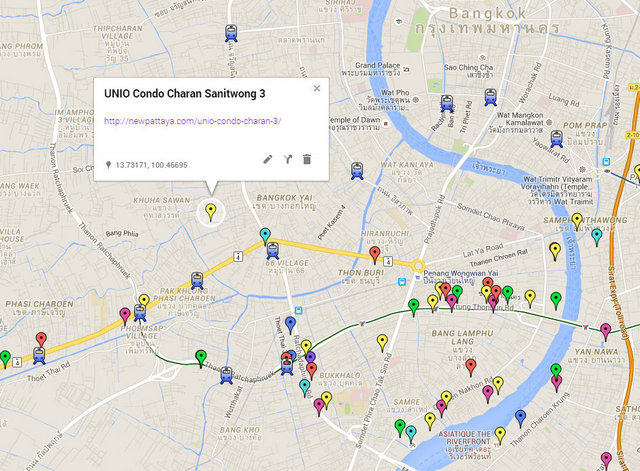This screenshot has height=471, width=640.
Task: Select train icon at top near Thipcharan Village
Action: pyautogui.click(x=231, y=33)
